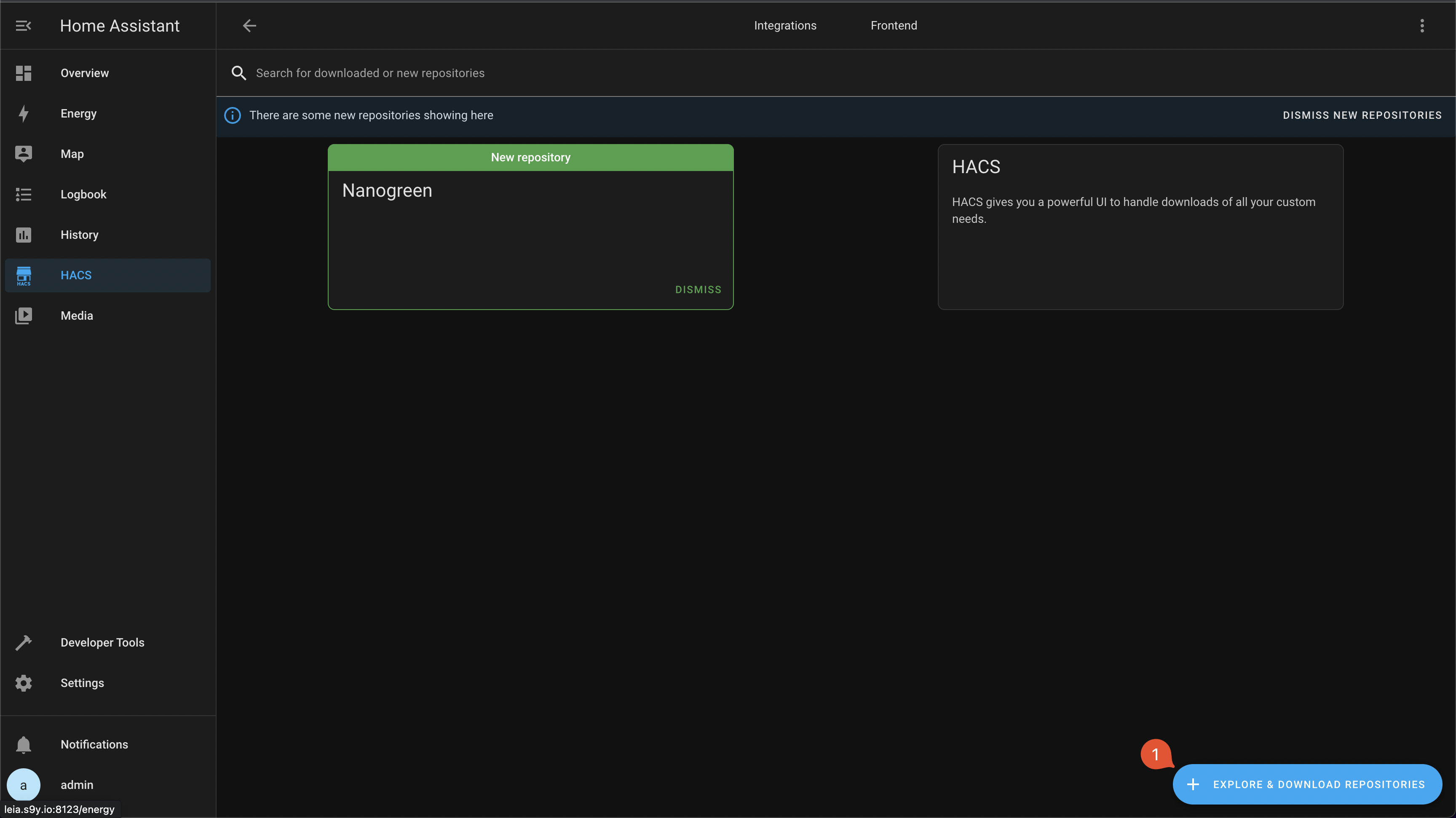
Task: Open the three-dot overflow menu
Action: point(1422,25)
